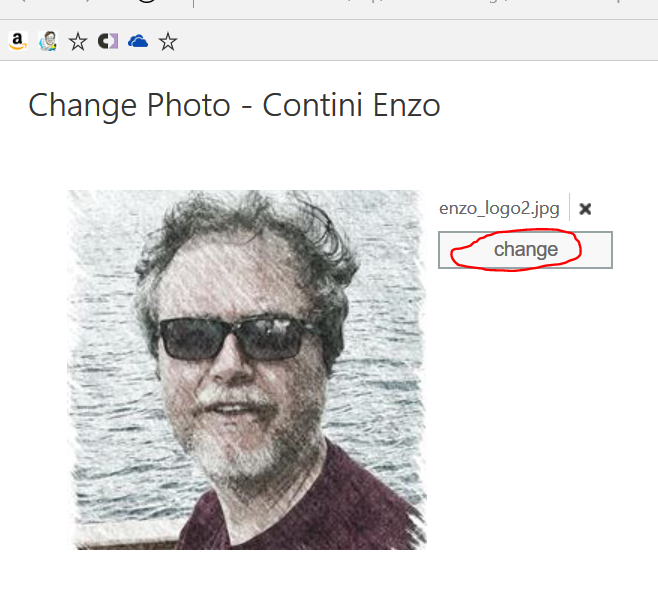Click the last star icon on favorites bar
This screenshot has height=610, width=658.
pos(168,41)
